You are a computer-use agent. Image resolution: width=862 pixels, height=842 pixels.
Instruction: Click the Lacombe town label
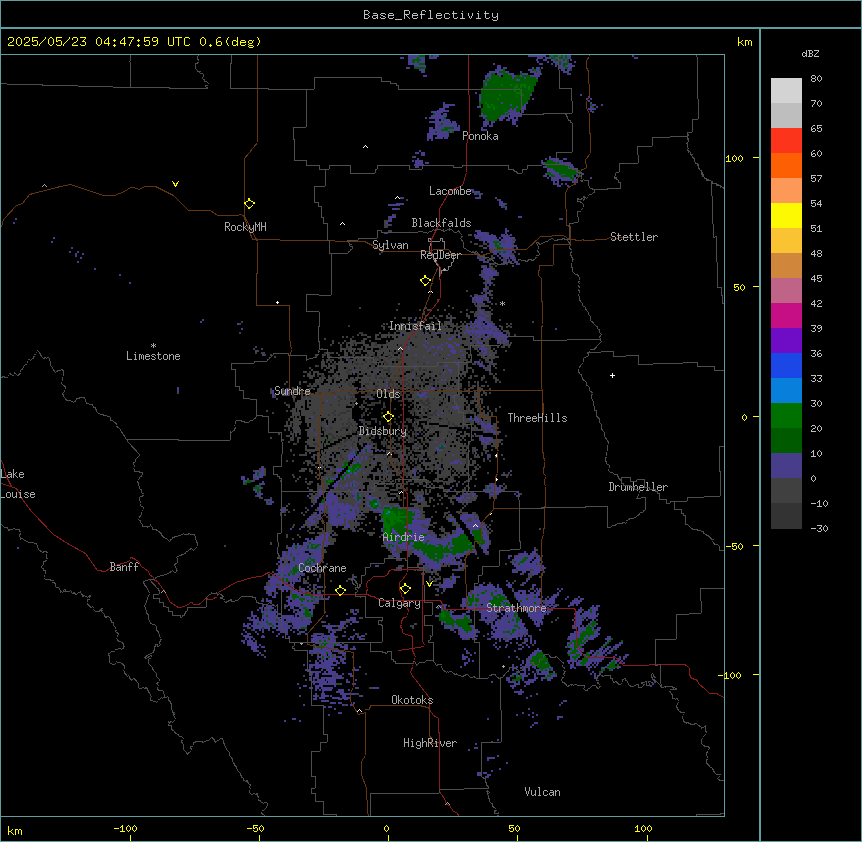coord(450,191)
